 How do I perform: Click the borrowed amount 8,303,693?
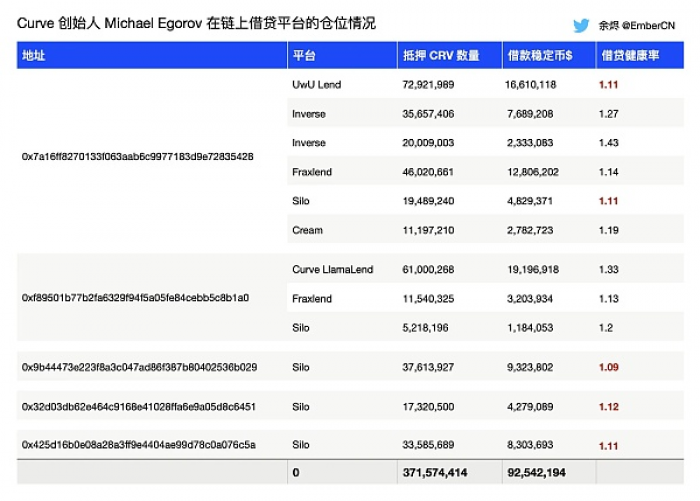pyautogui.click(x=530, y=445)
